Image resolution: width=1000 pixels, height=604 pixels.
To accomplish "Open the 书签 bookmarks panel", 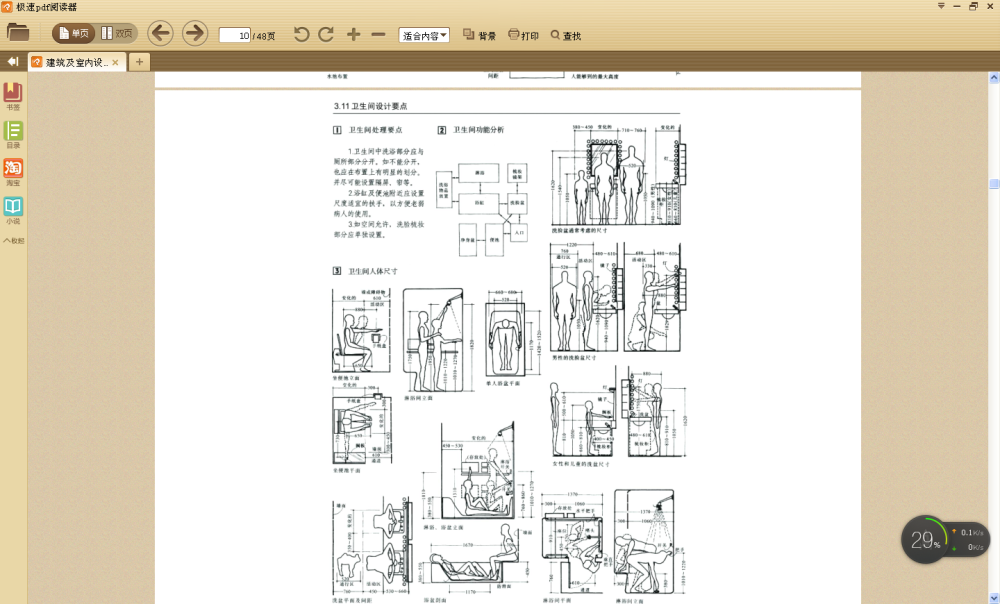I will pos(13,96).
